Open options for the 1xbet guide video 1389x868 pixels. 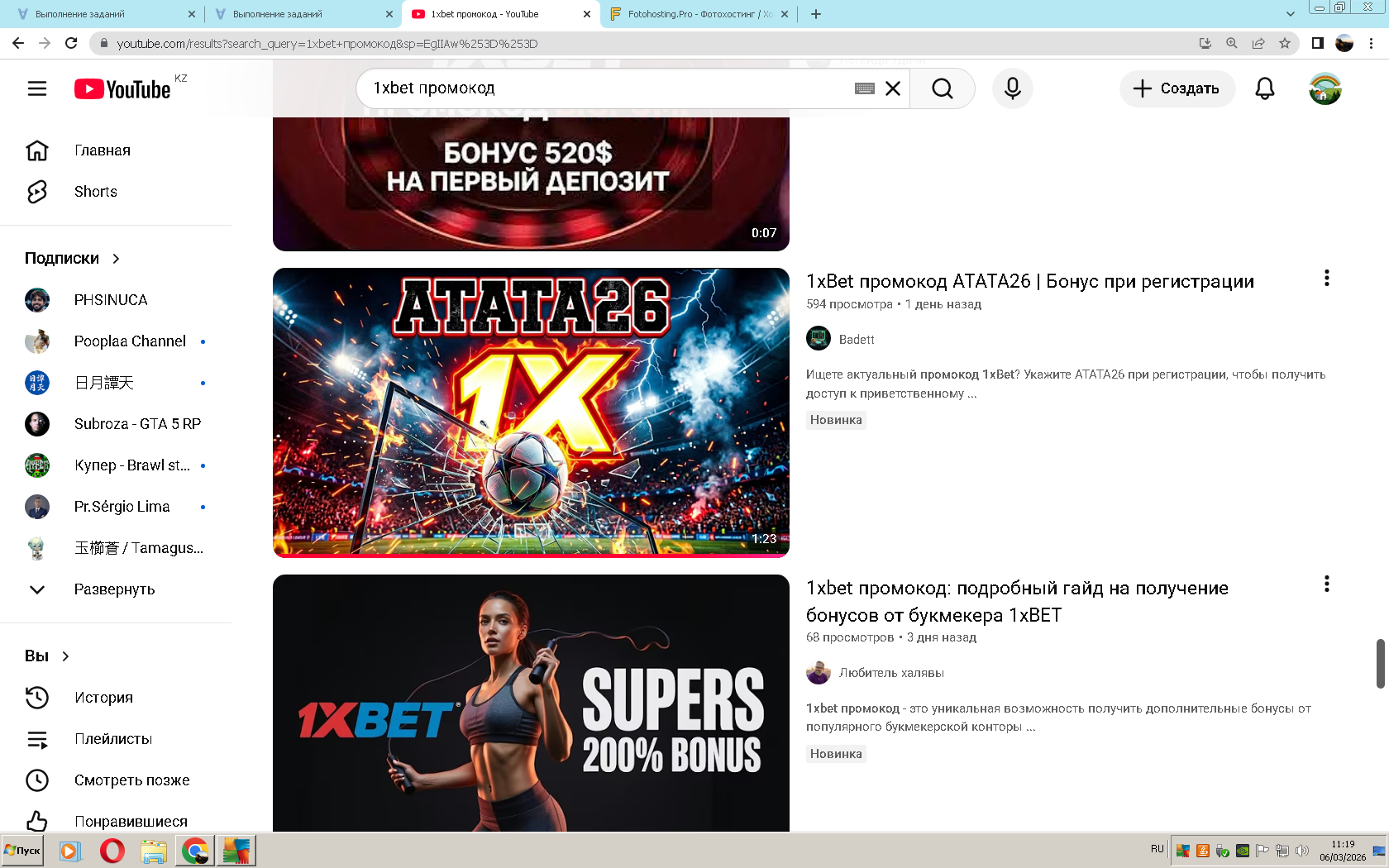click(x=1327, y=584)
